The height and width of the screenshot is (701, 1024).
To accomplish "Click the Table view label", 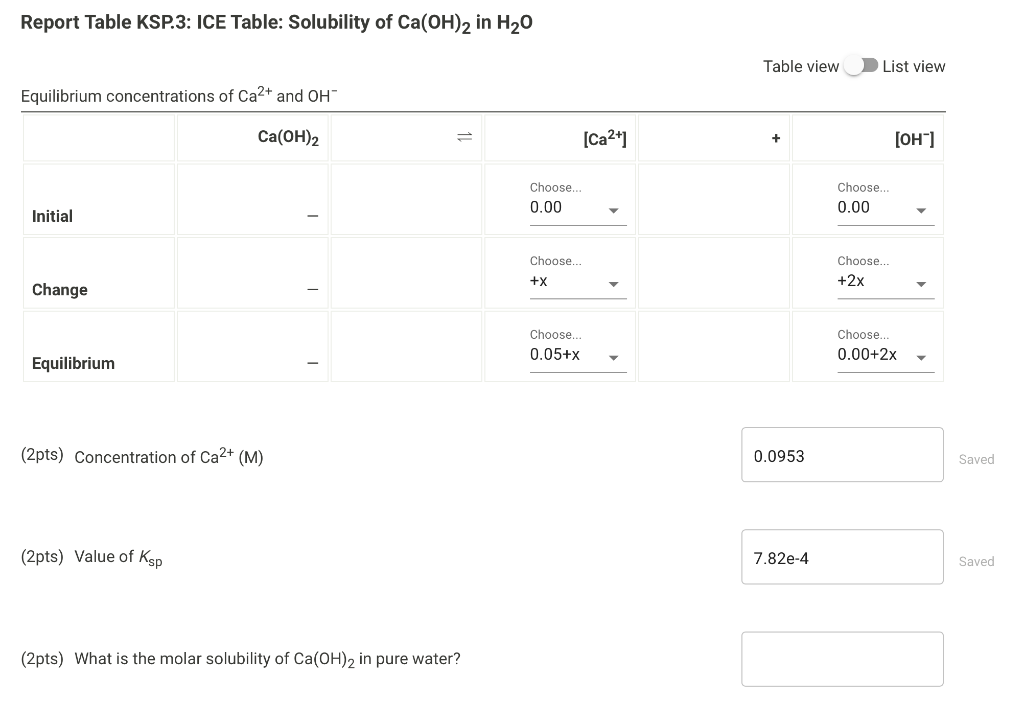I will pos(801,66).
